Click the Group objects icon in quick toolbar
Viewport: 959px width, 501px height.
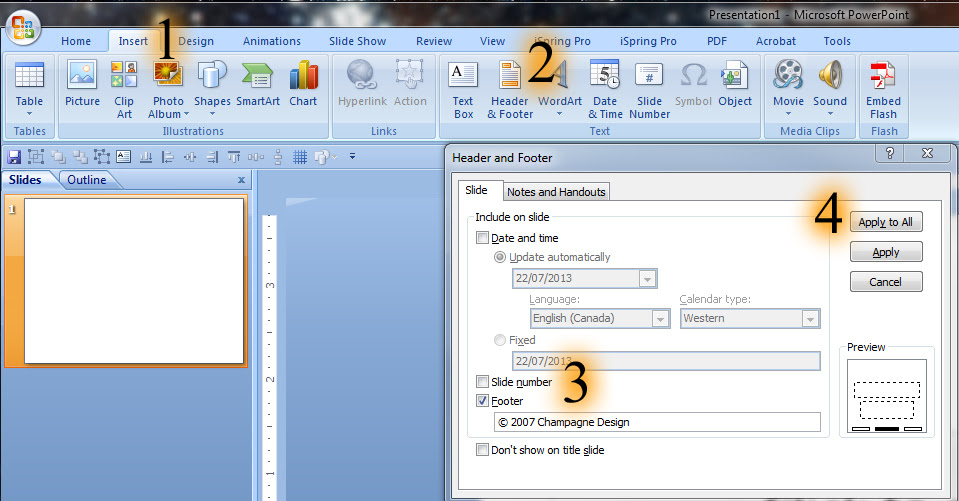tap(35, 157)
